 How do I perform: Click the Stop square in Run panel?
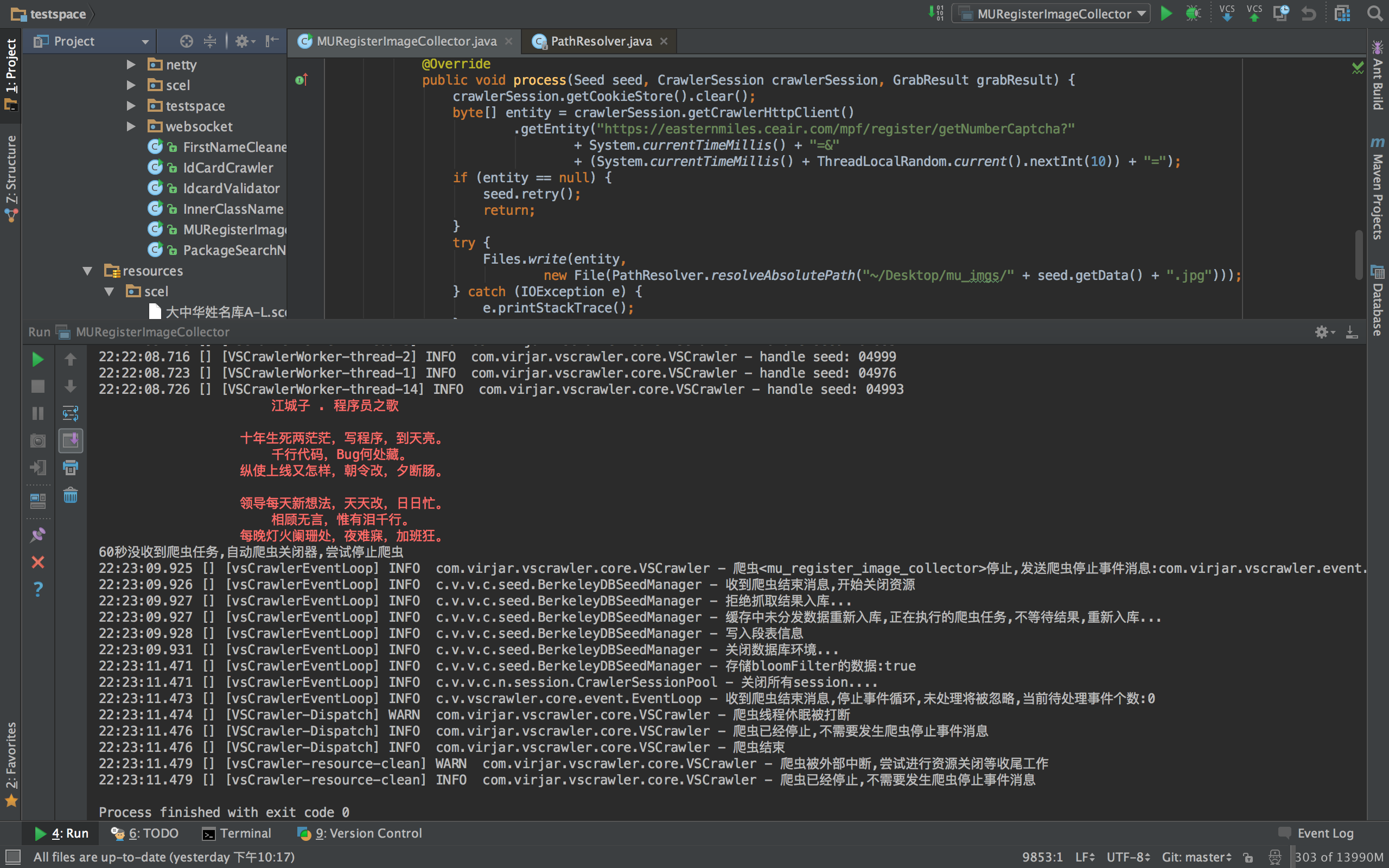tap(38, 386)
